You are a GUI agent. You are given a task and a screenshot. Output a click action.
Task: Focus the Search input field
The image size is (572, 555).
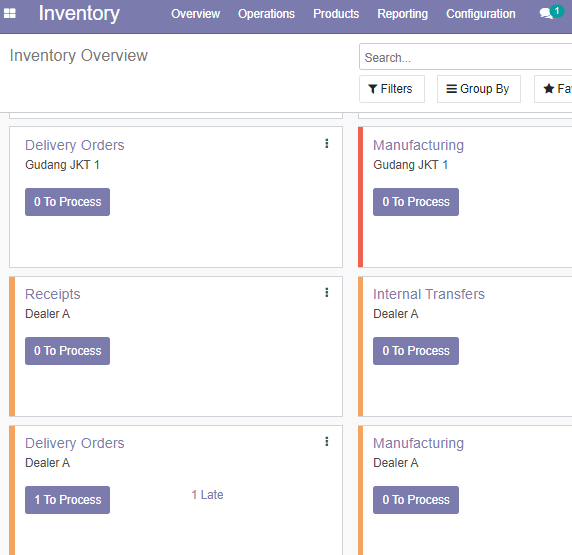[x=465, y=57]
